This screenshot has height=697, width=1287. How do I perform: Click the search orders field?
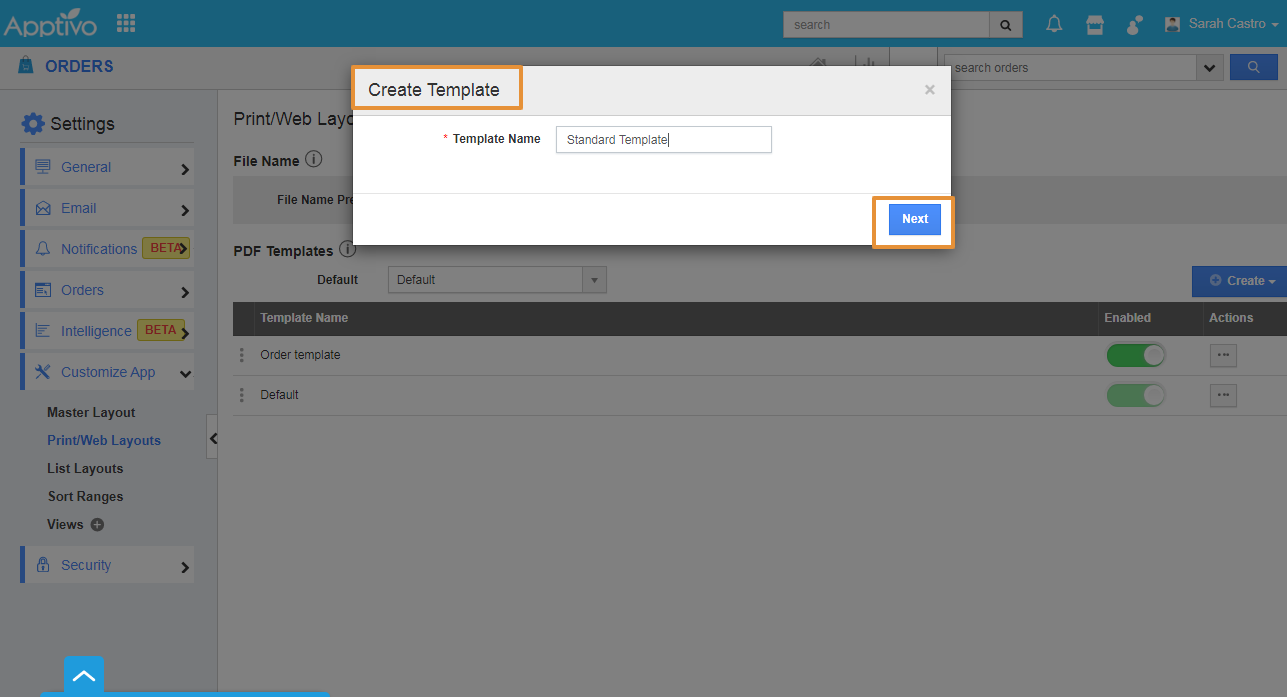coord(1070,68)
